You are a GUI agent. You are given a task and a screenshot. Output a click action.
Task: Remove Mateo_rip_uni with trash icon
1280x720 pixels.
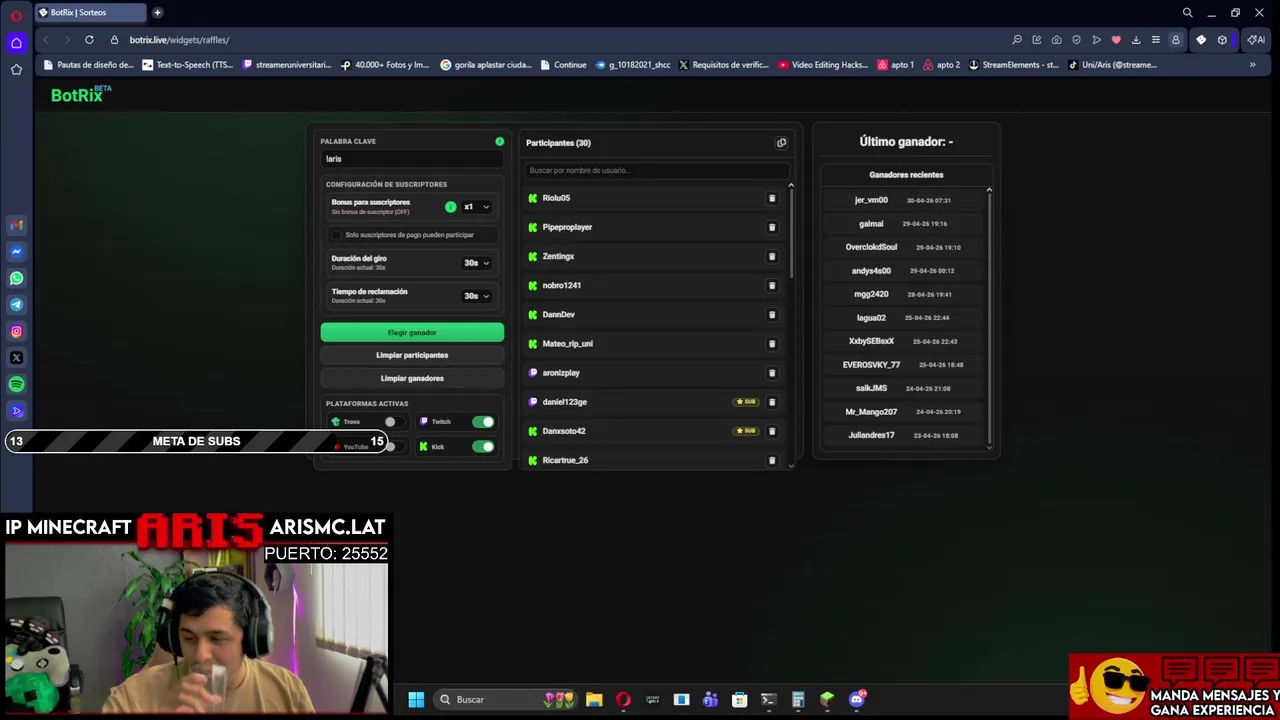[x=771, y=343]
